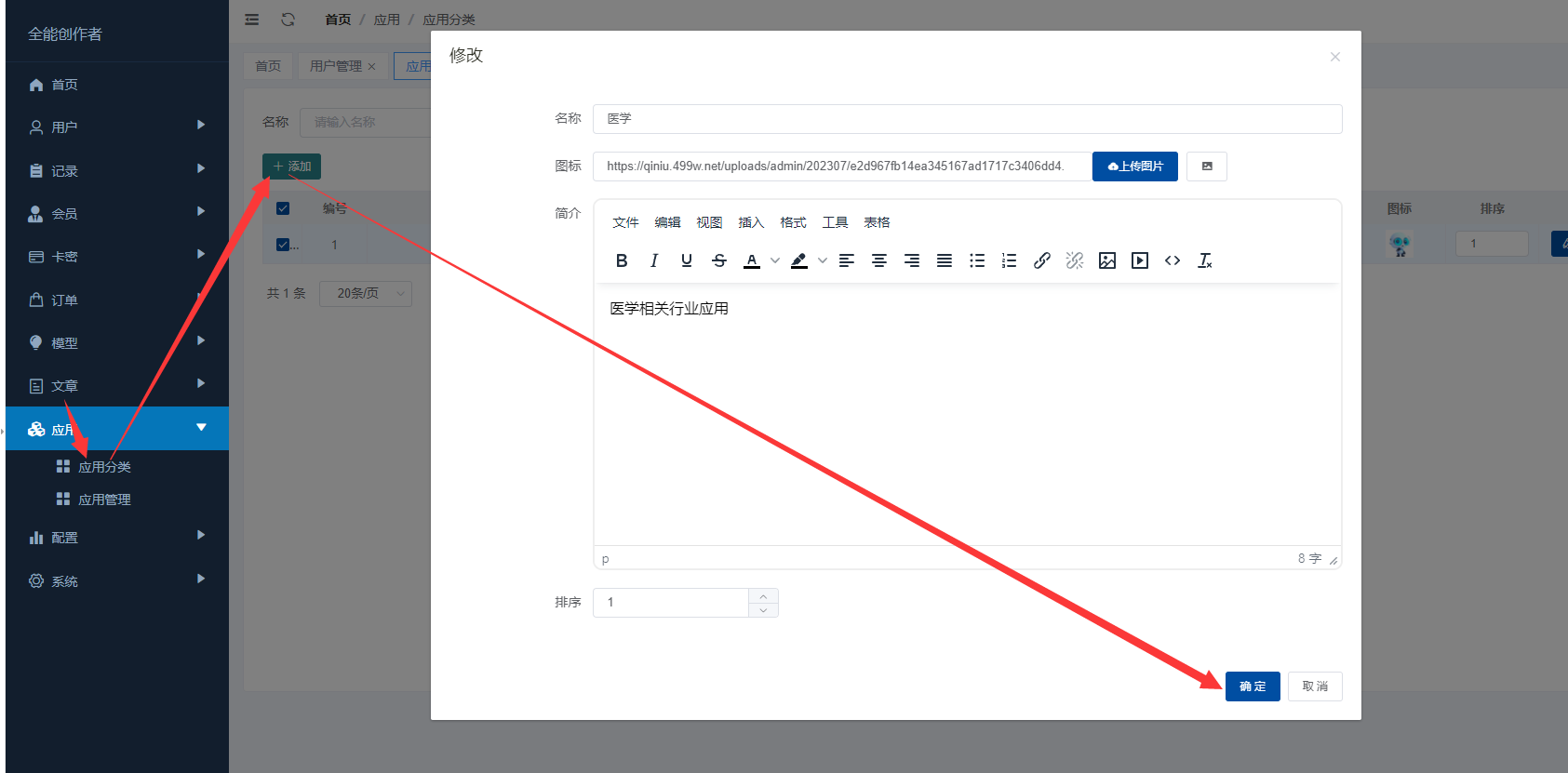Screen dimensions: 1568x773
Task: Open source code view icon
Action: tap(1173, 260)
